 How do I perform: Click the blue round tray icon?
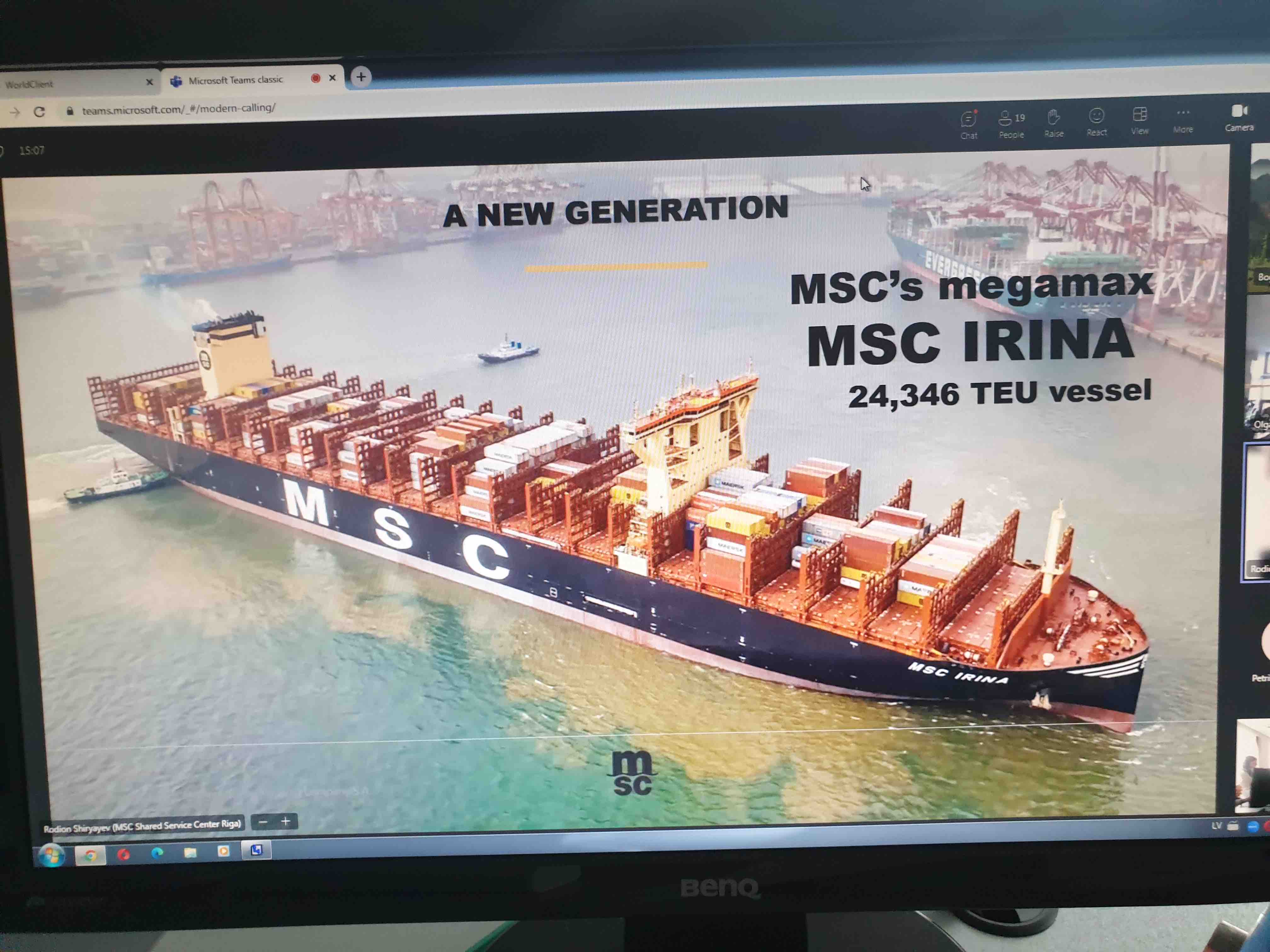1253,826
